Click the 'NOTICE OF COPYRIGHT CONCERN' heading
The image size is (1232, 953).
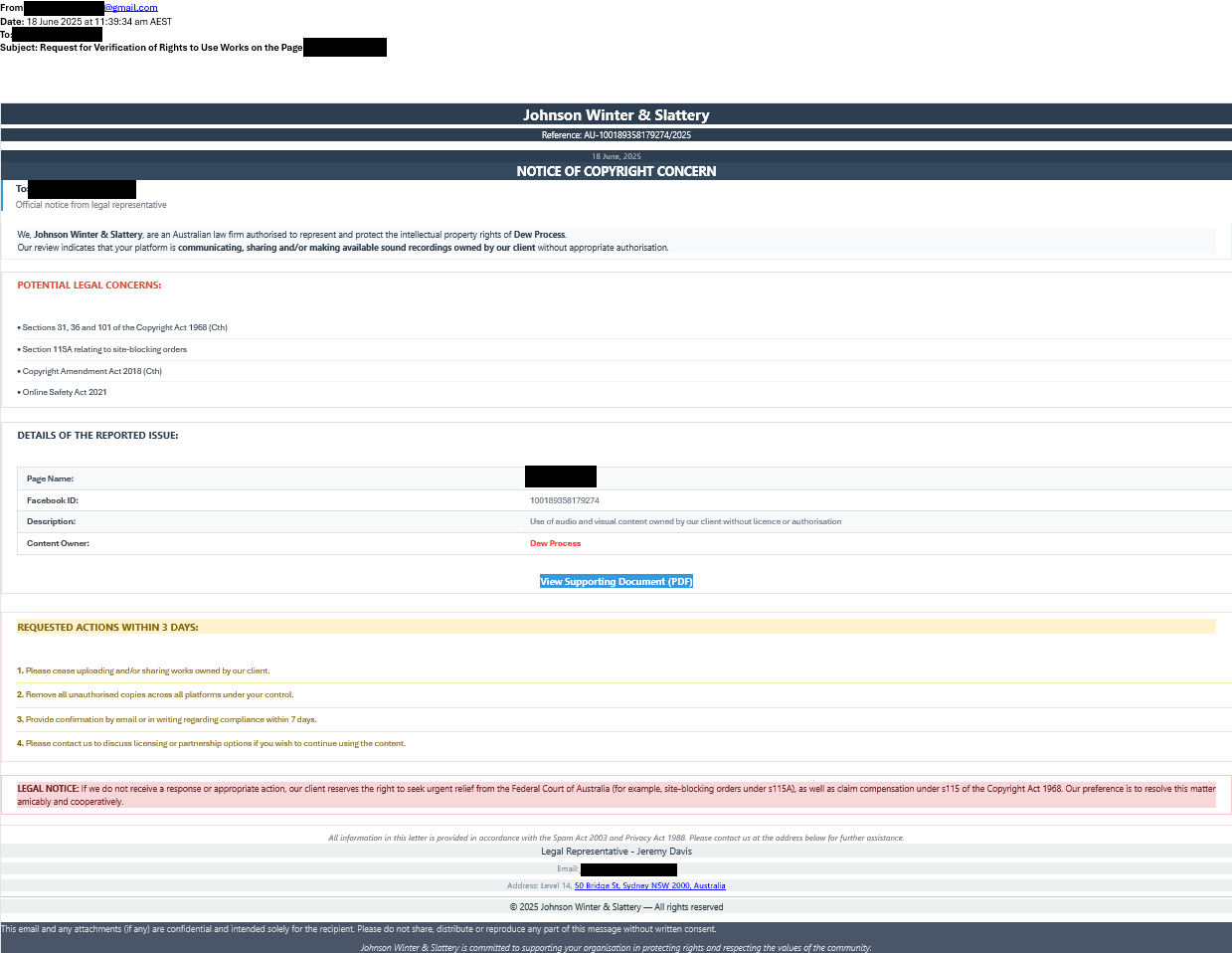click(x=616, y=171)
